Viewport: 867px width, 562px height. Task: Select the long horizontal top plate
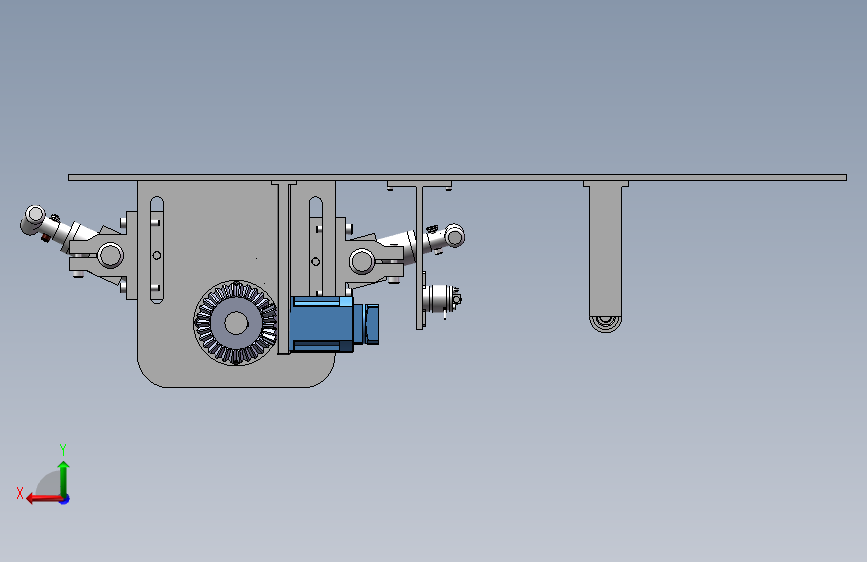click(x=457, y=178)
